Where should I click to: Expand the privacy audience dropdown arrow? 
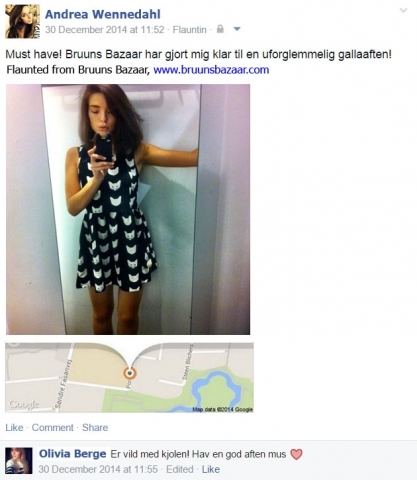237,29
